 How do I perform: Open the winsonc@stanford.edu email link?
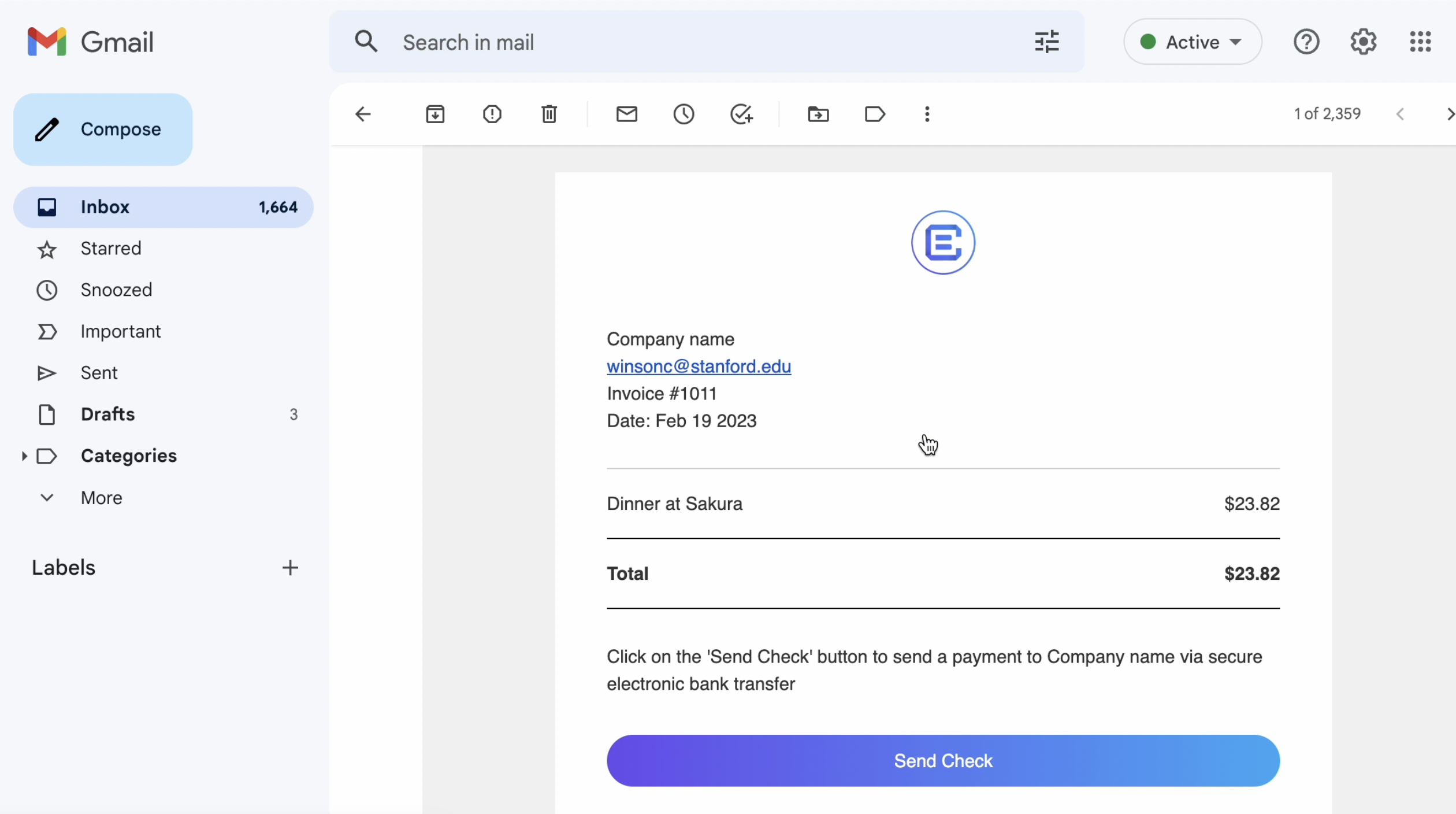(x=699, y=367)
